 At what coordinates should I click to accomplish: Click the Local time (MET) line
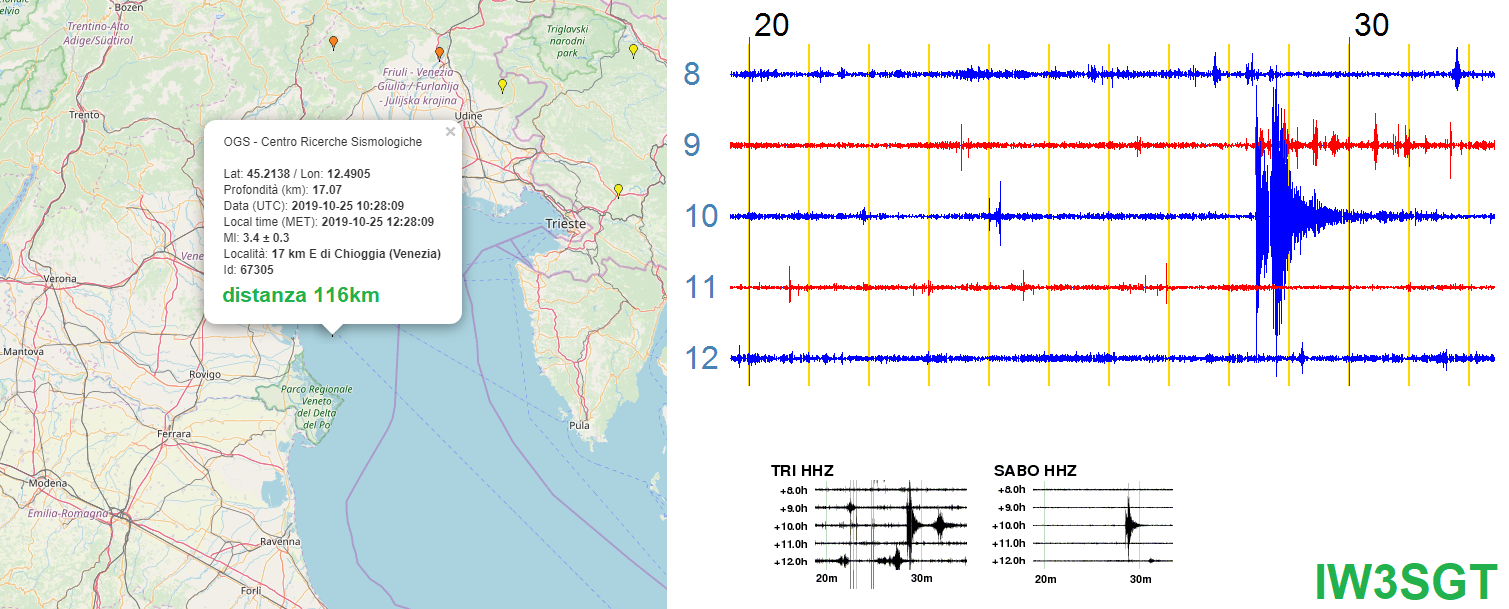pyautogui.click(x=329, y=222)
